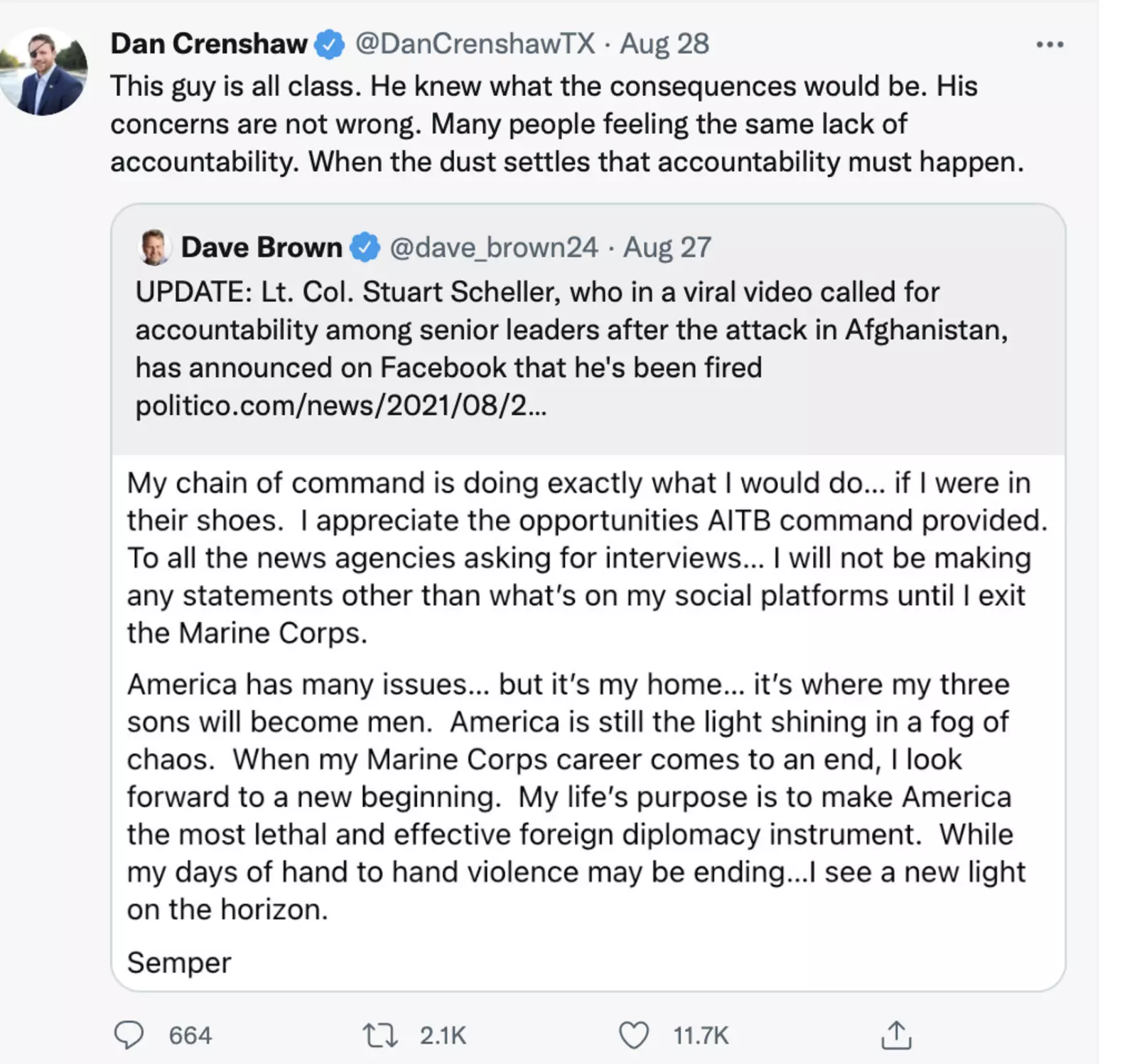Click the retweet arrows icon

tap(380, 1035)
